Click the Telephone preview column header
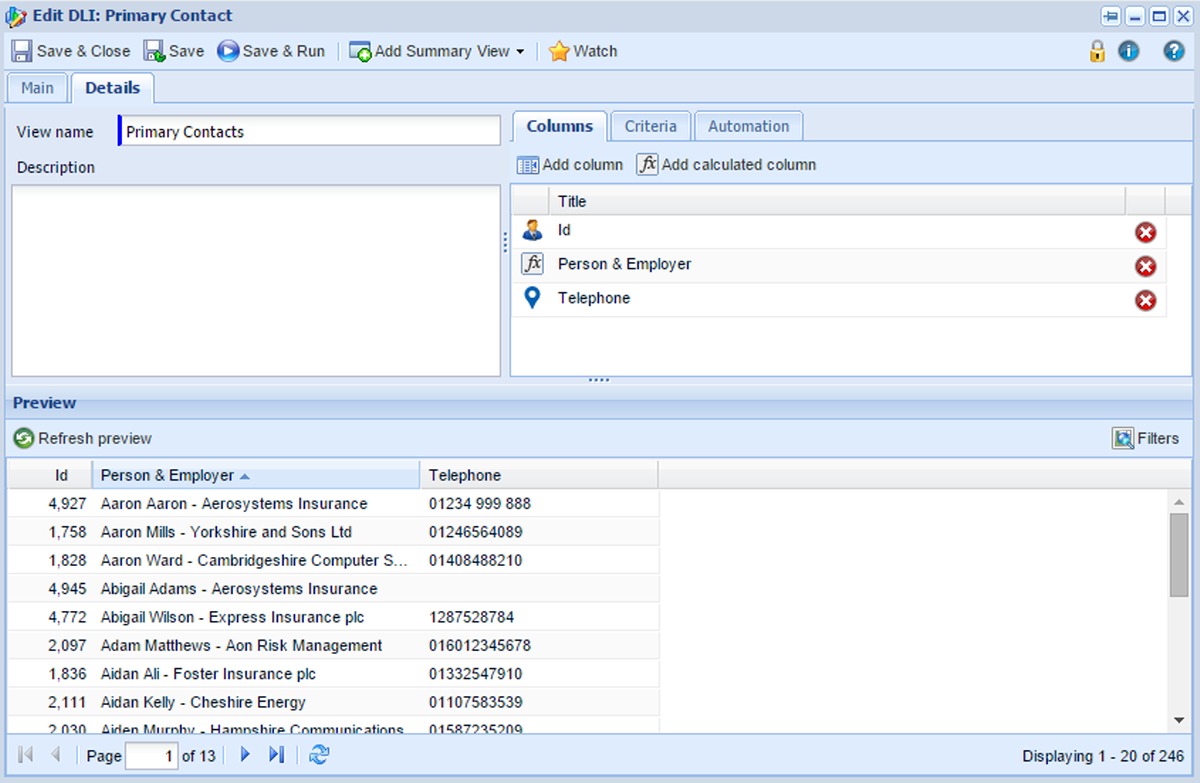 pyautogui.click(x=539, y=475)
